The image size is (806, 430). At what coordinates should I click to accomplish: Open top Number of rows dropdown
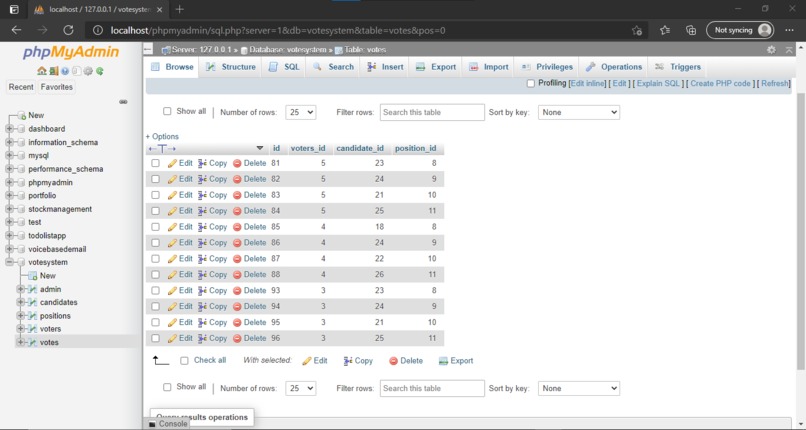pyautogui.click(x=301, y=113)
